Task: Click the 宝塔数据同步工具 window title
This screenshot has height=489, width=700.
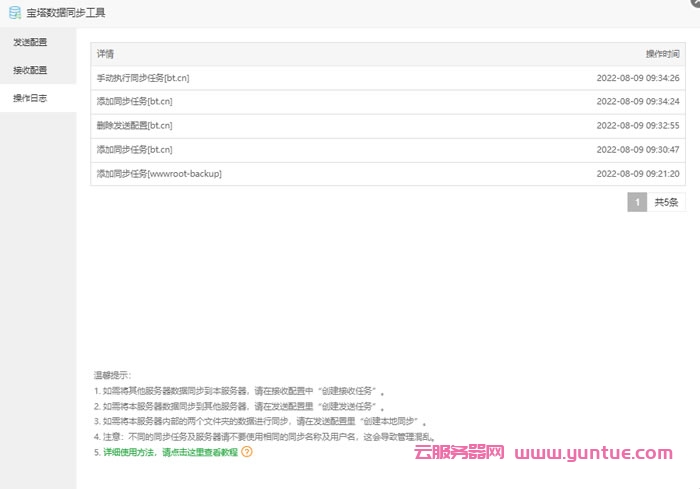Action: click(66, 13)
